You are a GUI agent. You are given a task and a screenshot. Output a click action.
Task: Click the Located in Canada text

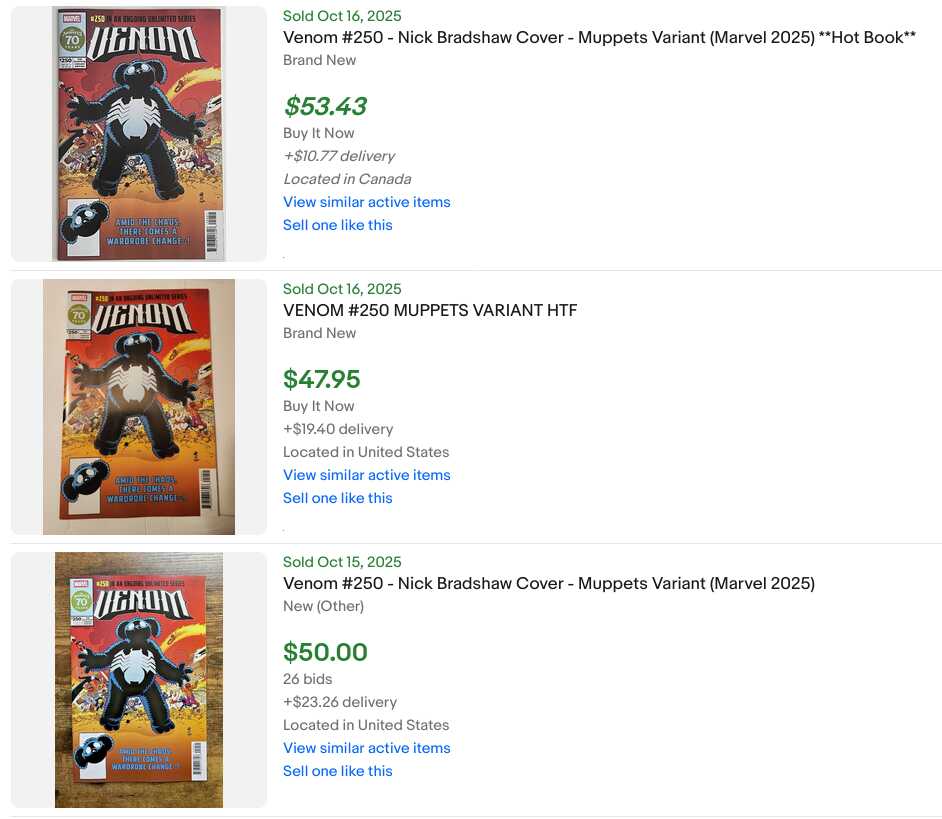pyautogui.click(x=347, y=179)
